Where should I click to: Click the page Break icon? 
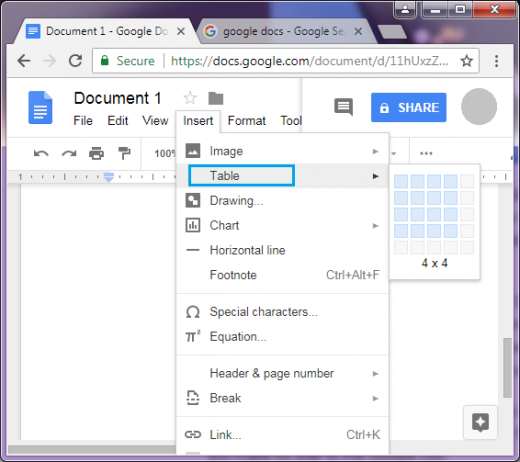[193, 398]
